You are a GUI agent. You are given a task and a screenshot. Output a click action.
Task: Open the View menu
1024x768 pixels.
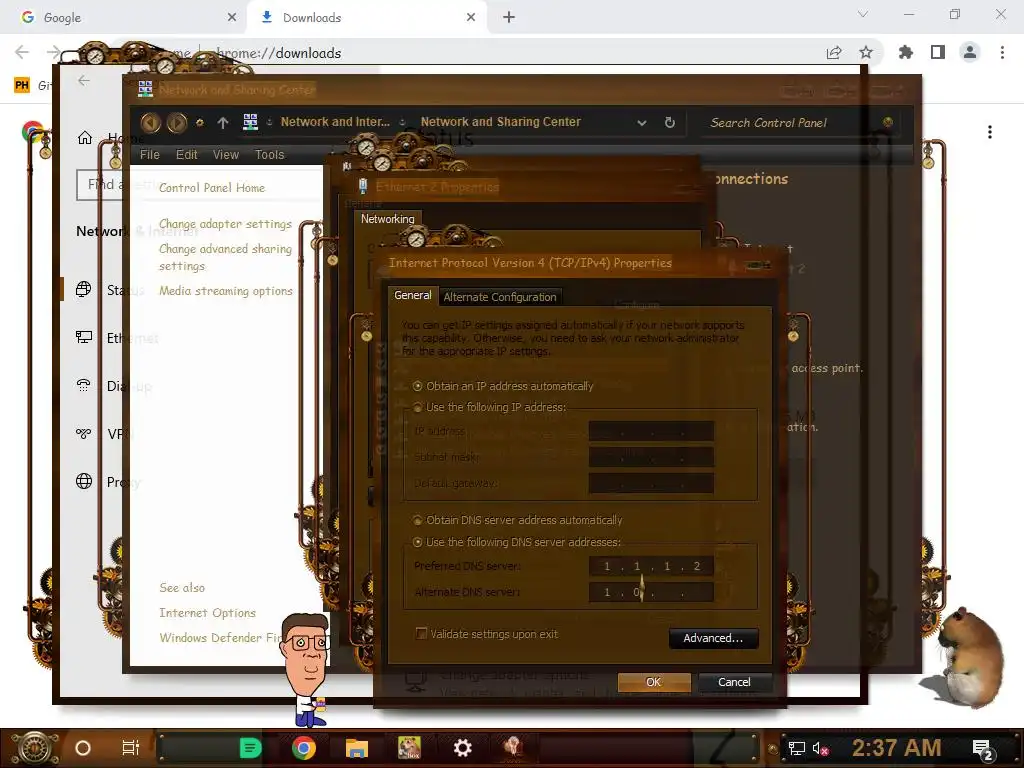tap(225, 155)
